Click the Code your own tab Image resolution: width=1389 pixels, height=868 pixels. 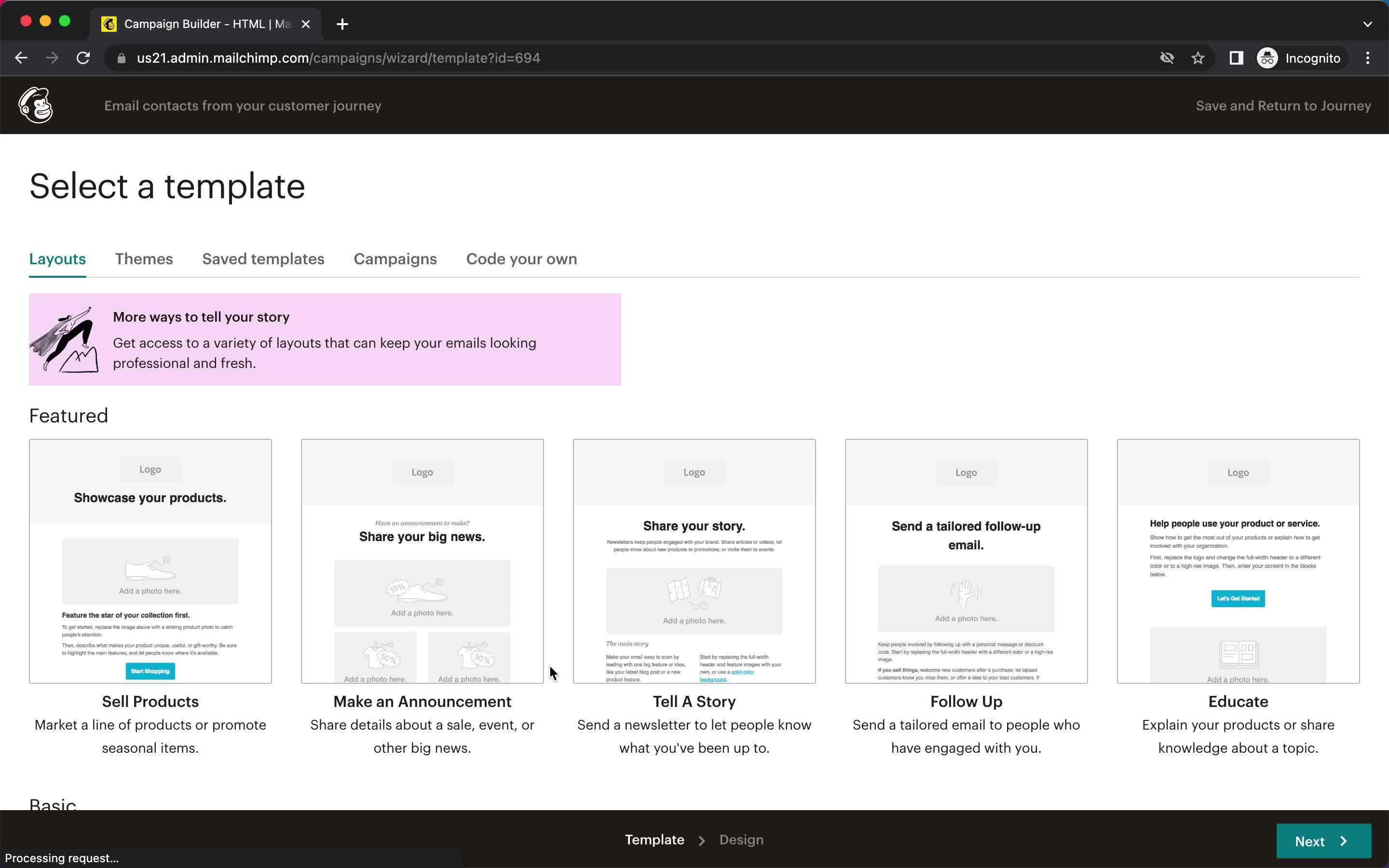[521, 259]
